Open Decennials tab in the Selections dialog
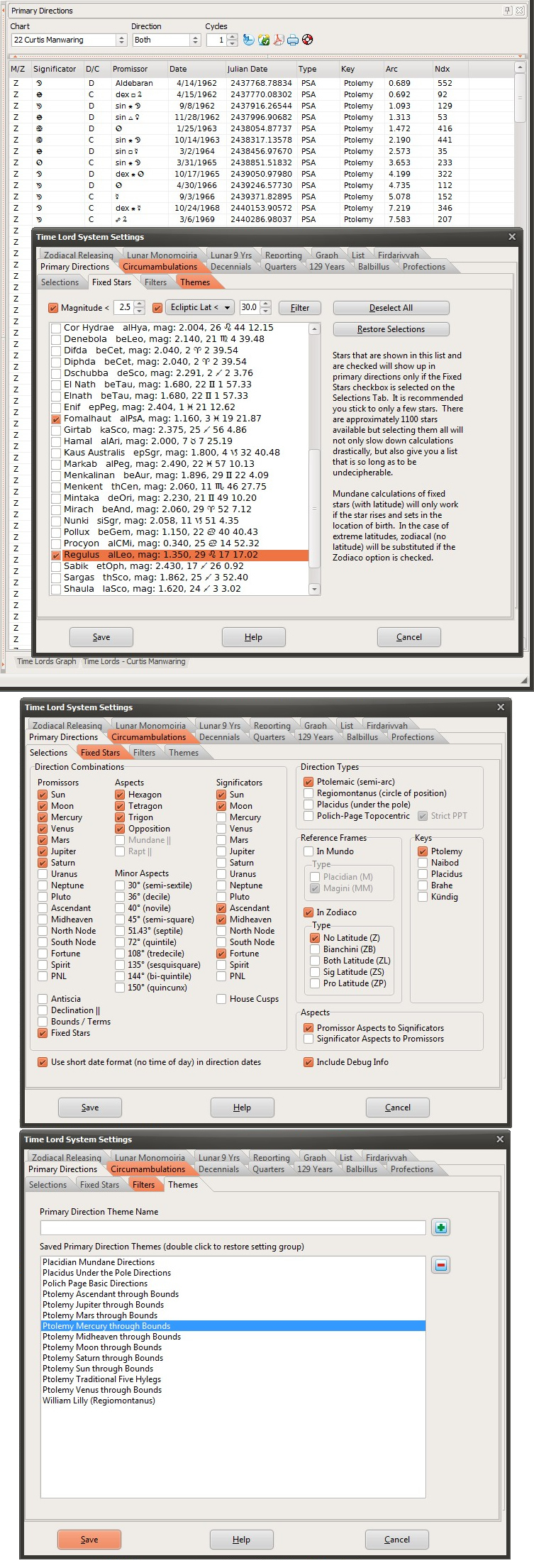Screen dimensions: 534x1568 click(x=219, y=737)
